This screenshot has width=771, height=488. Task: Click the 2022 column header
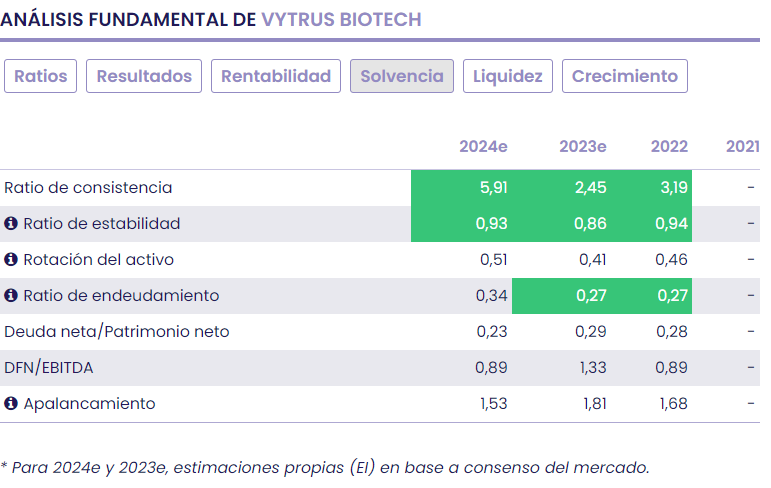point(669,147)
